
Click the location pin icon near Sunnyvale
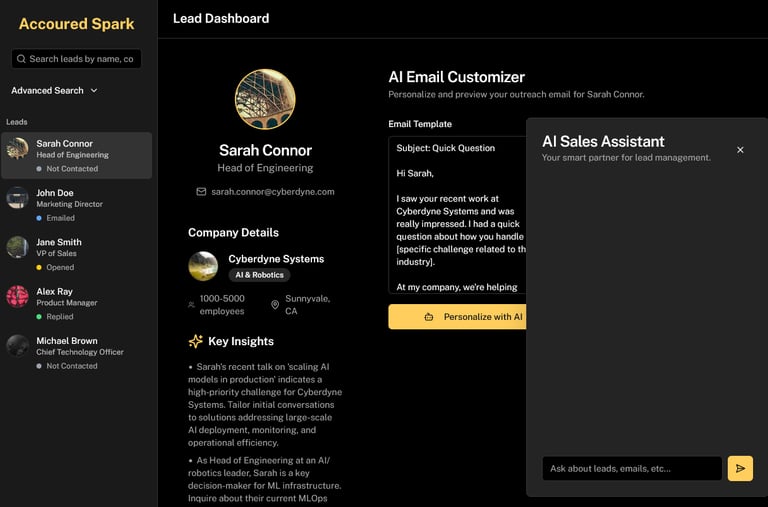(275, 305)
